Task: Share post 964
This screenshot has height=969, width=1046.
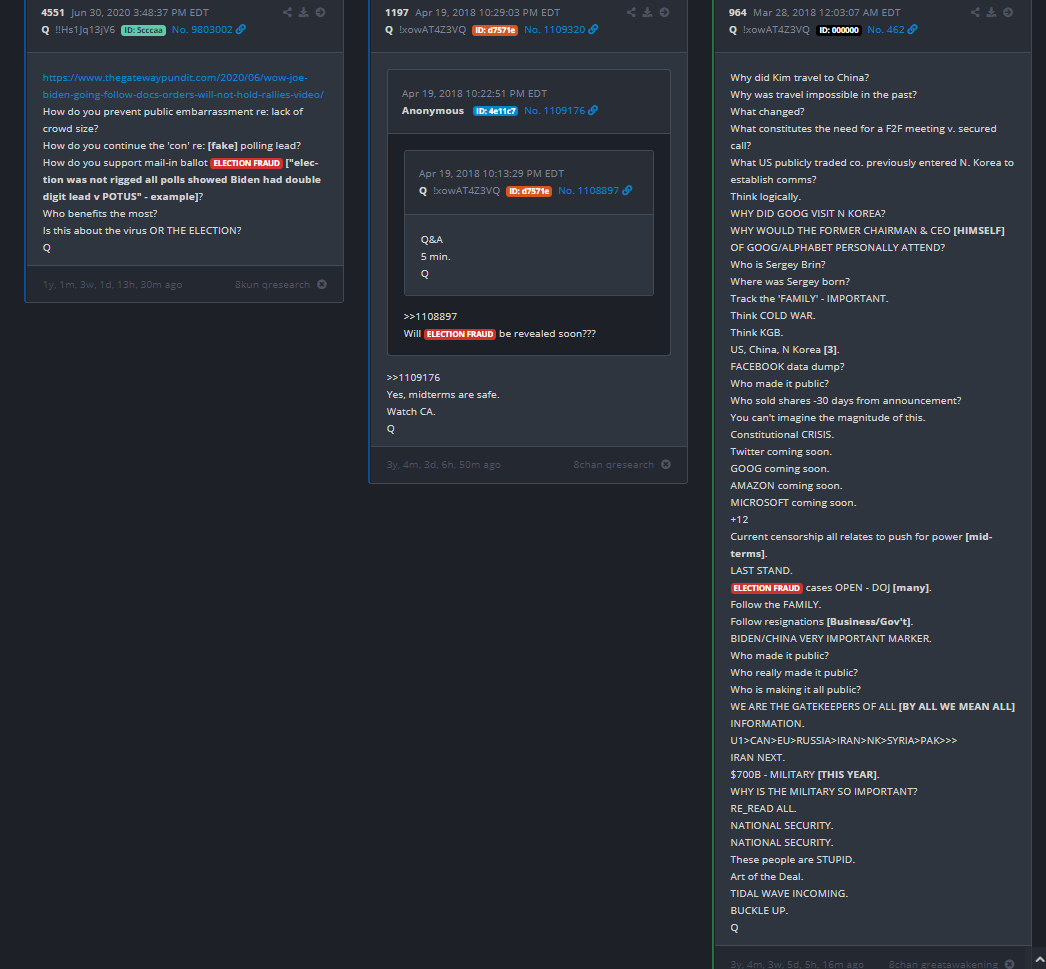Action: coord(975,12)
